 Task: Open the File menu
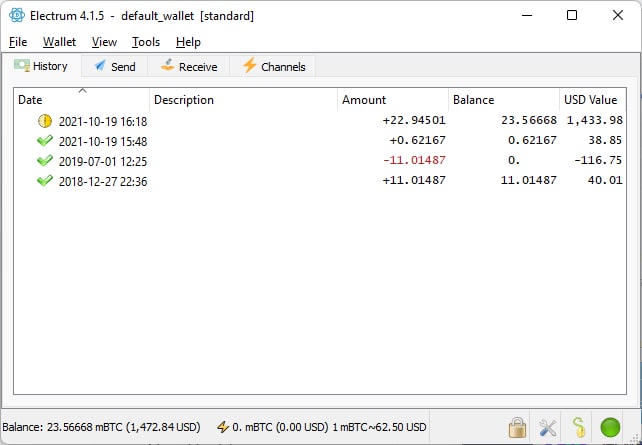pyautogui.click(x=18, y=42)
